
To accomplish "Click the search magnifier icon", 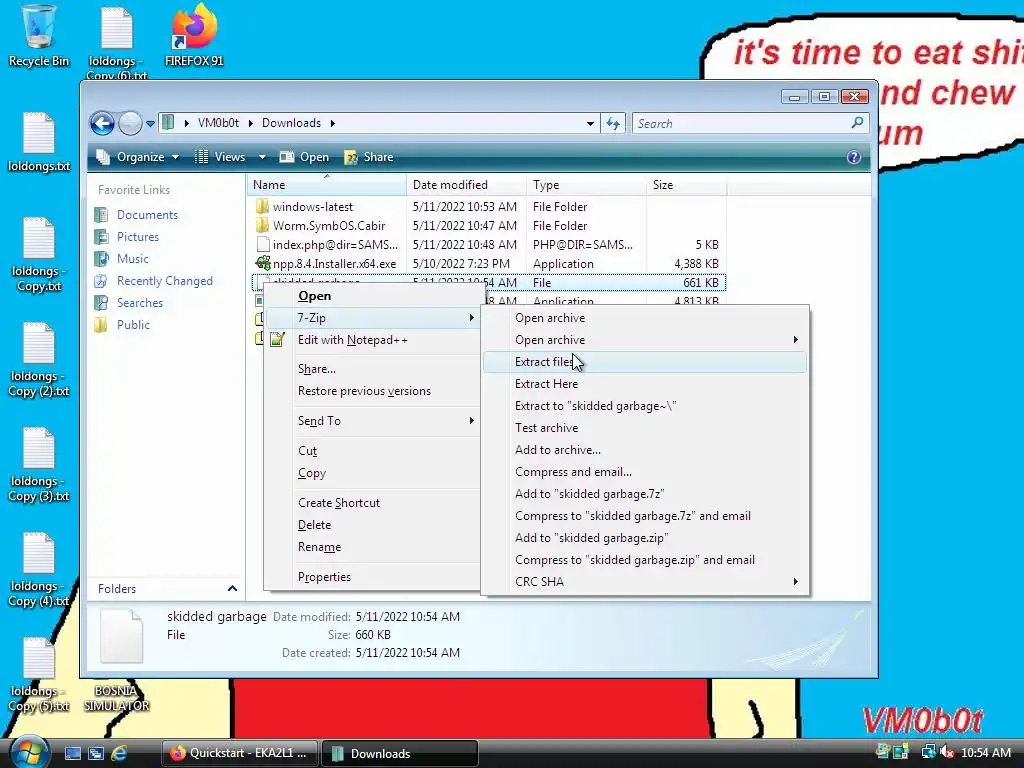I will (x=857, y=123).
